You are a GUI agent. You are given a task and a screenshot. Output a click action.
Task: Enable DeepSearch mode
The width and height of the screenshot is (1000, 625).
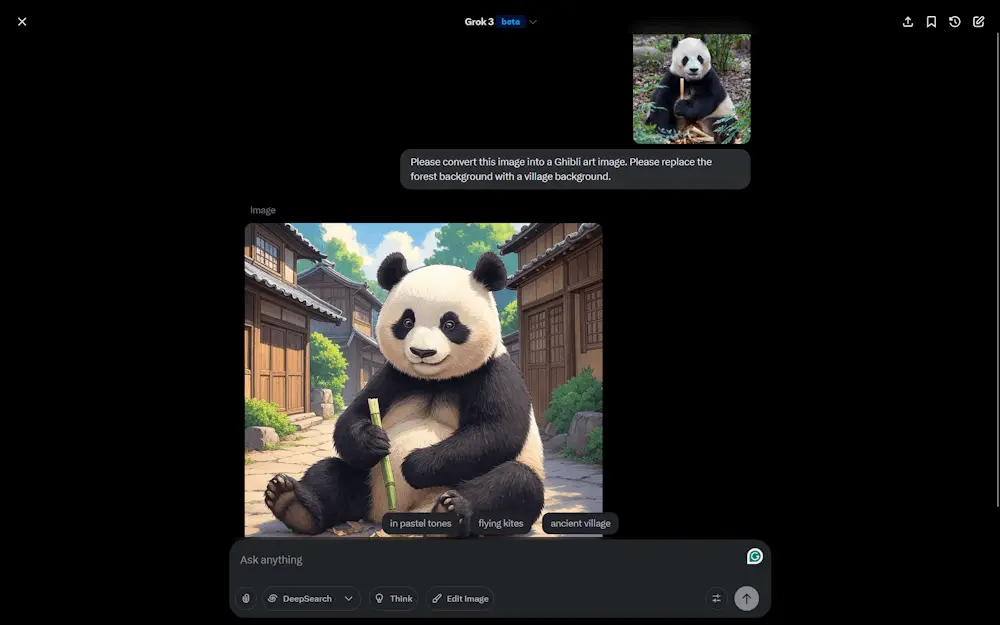click(x=300, y=598)
